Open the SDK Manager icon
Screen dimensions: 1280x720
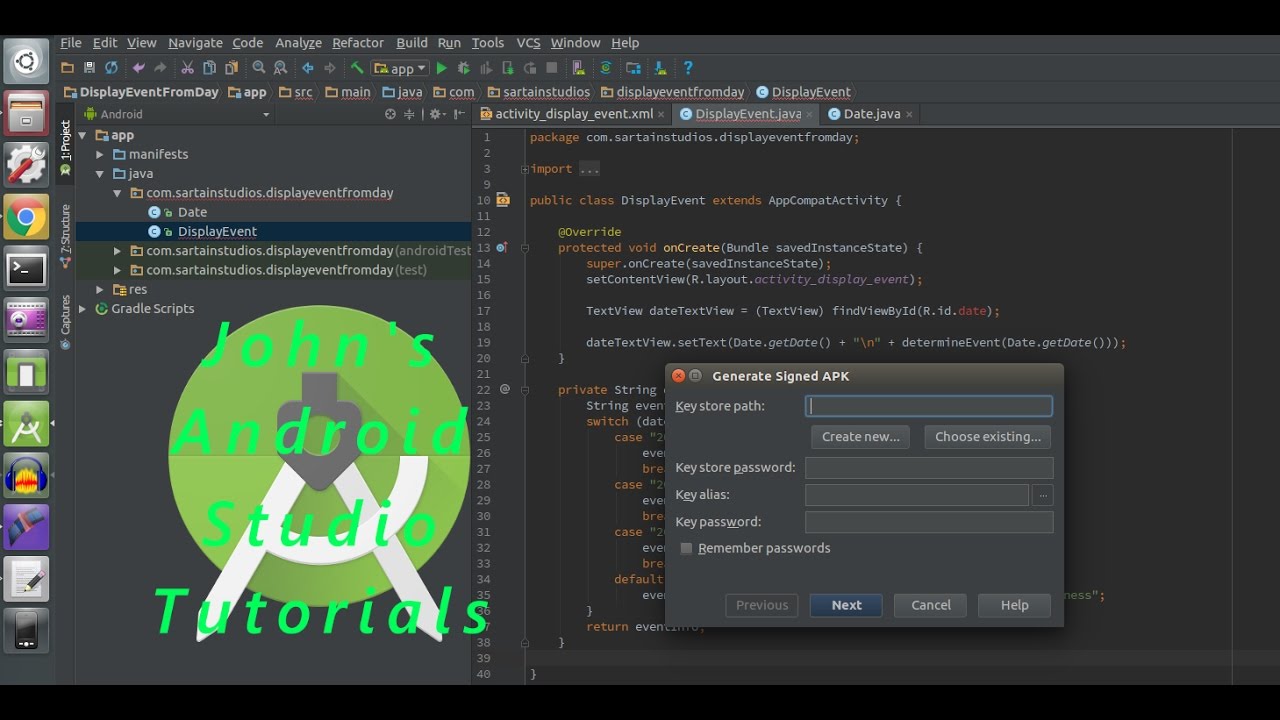[x=660, y=68]
